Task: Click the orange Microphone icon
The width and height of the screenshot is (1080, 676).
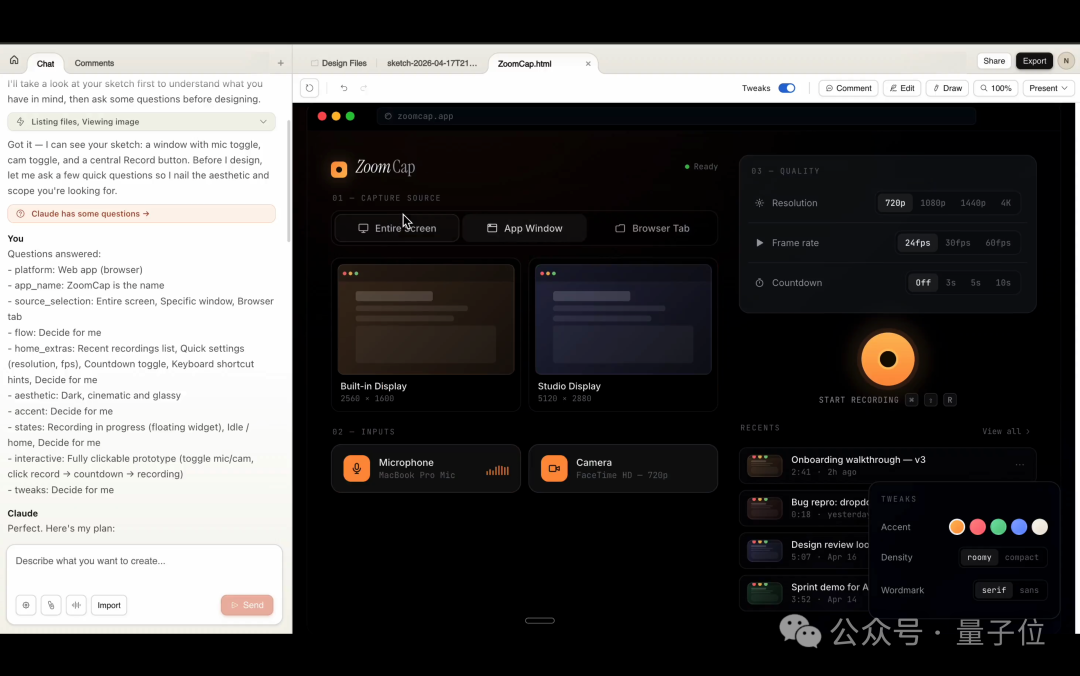Action: (356, 468)
